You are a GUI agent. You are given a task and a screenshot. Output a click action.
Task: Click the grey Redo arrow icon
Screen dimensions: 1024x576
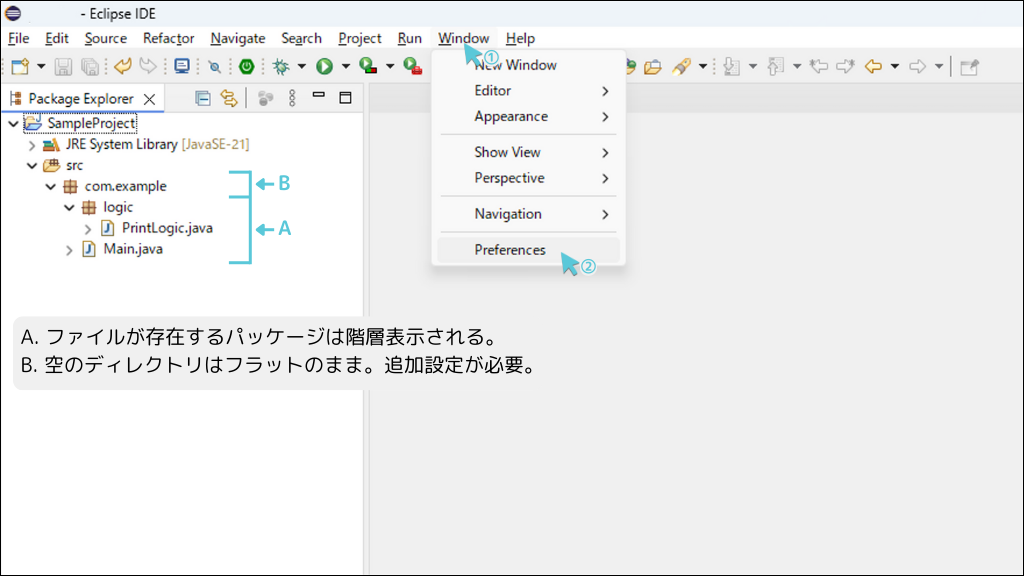(x=148, y=66)
